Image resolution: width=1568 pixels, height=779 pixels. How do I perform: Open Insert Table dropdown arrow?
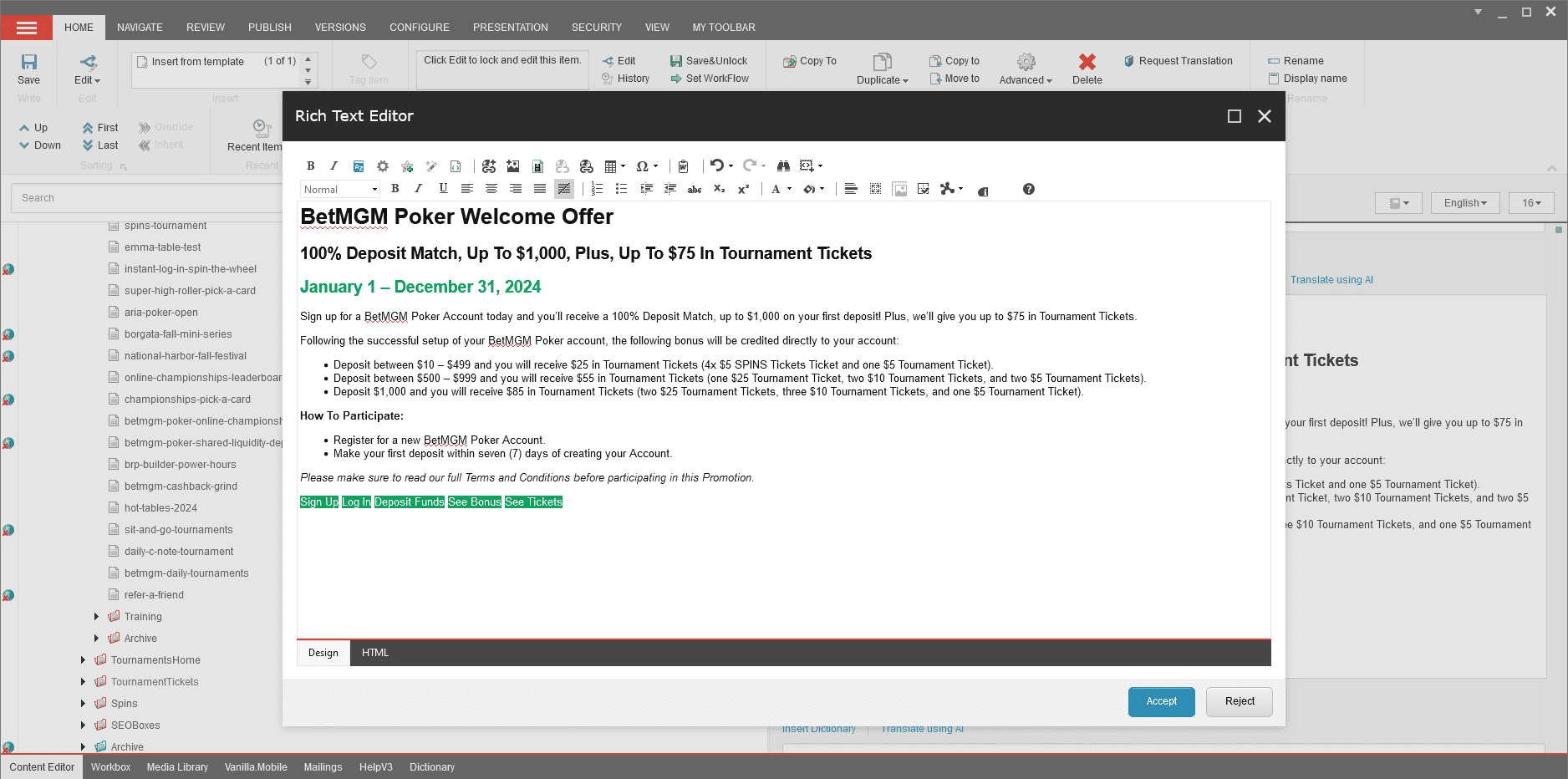[623, 166]
